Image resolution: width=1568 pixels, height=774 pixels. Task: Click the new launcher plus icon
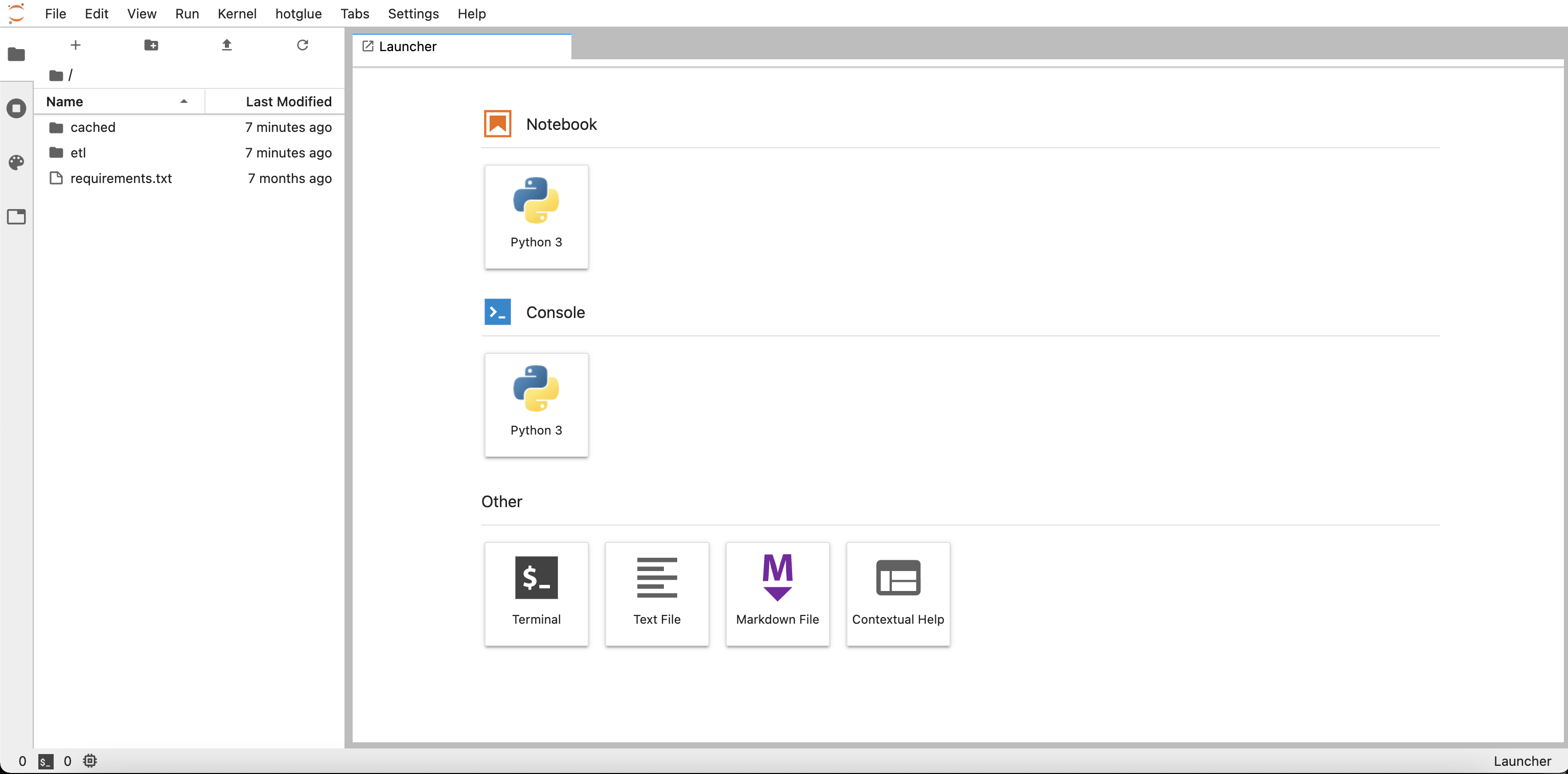[76, 45]
